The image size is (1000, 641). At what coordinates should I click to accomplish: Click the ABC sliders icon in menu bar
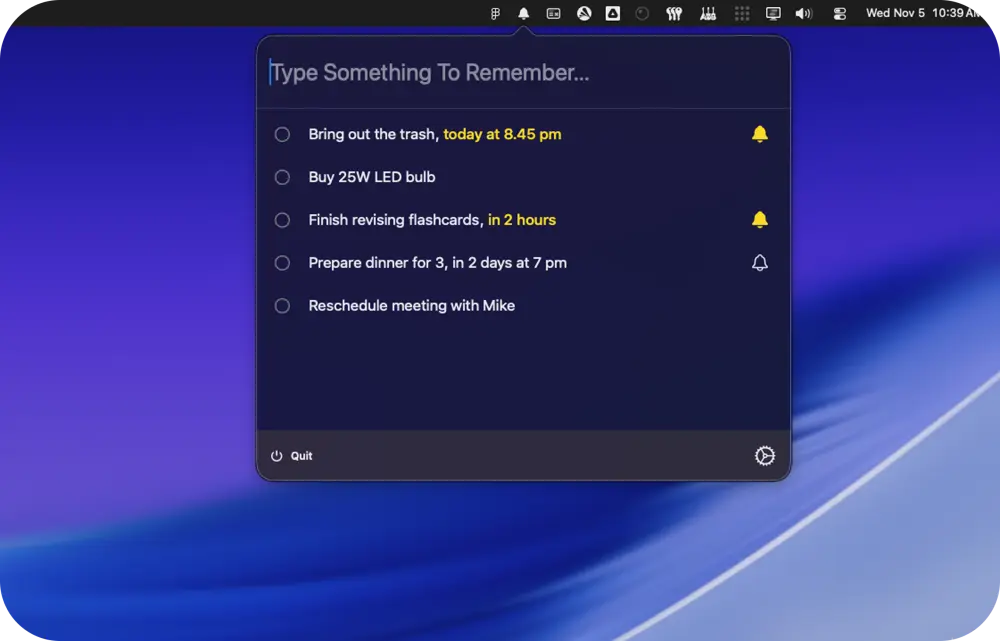[708, 13]
